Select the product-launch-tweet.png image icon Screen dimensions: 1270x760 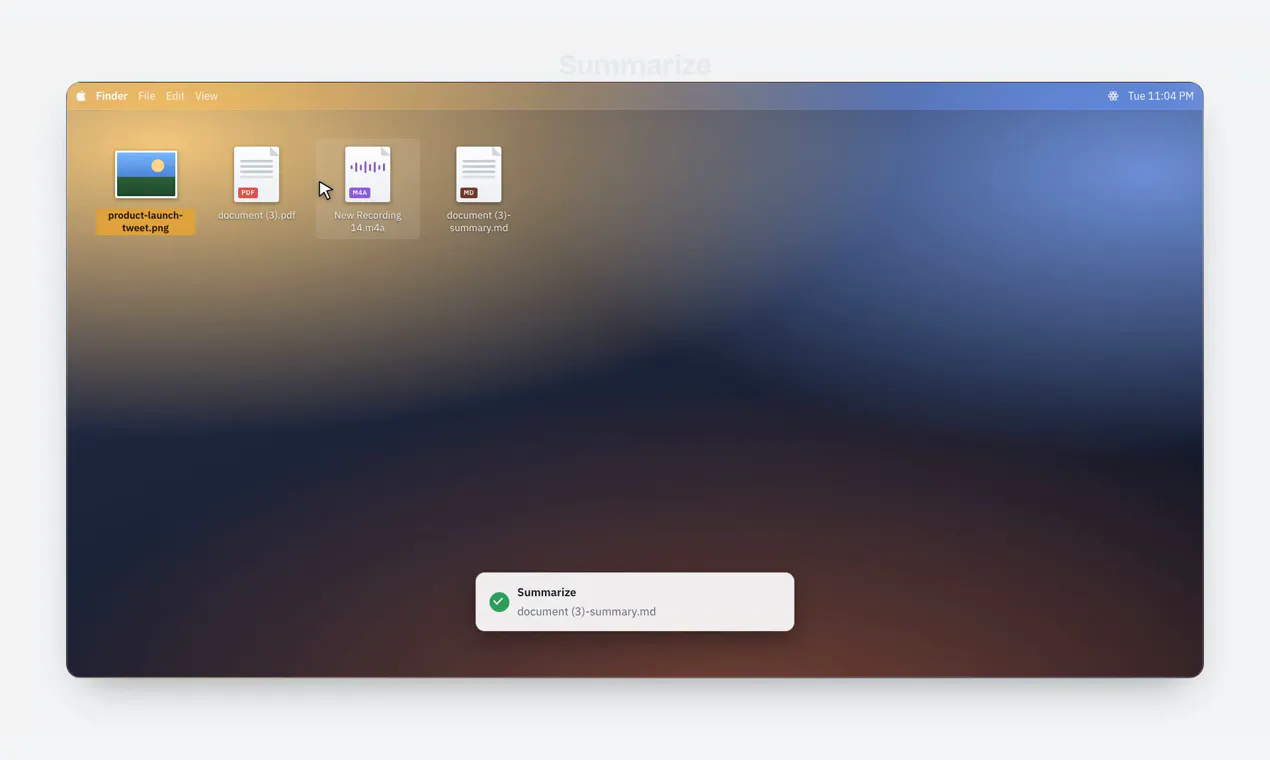(x=146, y=175)
